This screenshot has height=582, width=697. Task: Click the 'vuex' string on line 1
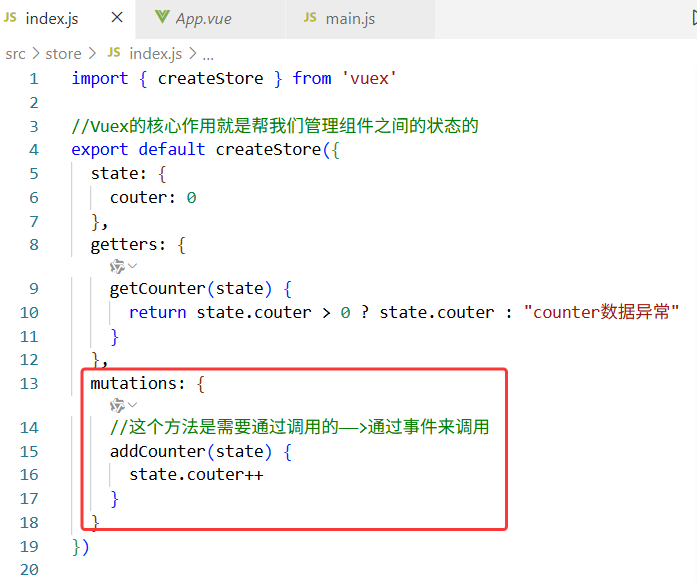[x=369, y=79]
